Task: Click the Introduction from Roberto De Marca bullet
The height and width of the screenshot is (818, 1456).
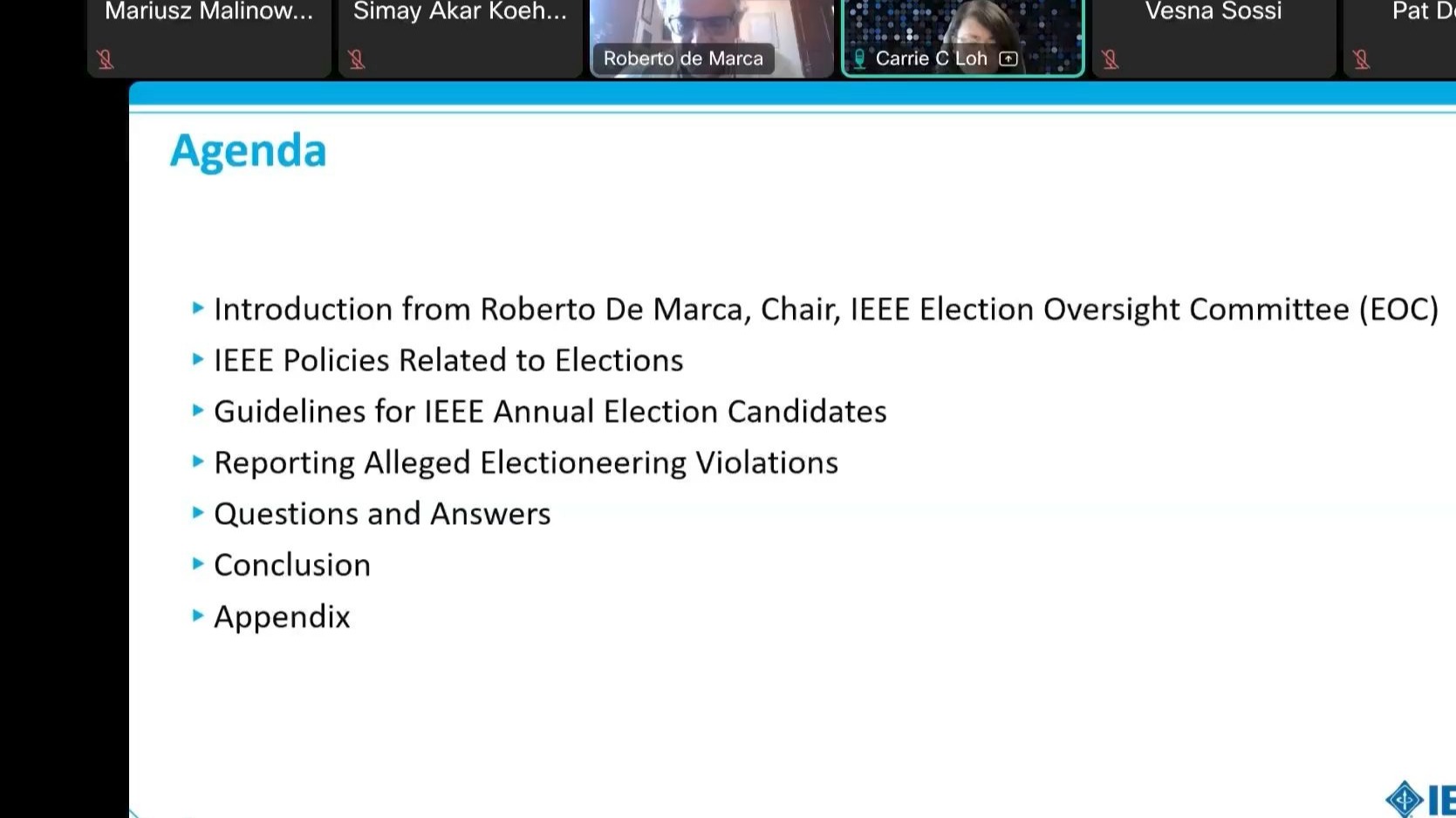Action: pyautogui.click(x=825, y=310)
